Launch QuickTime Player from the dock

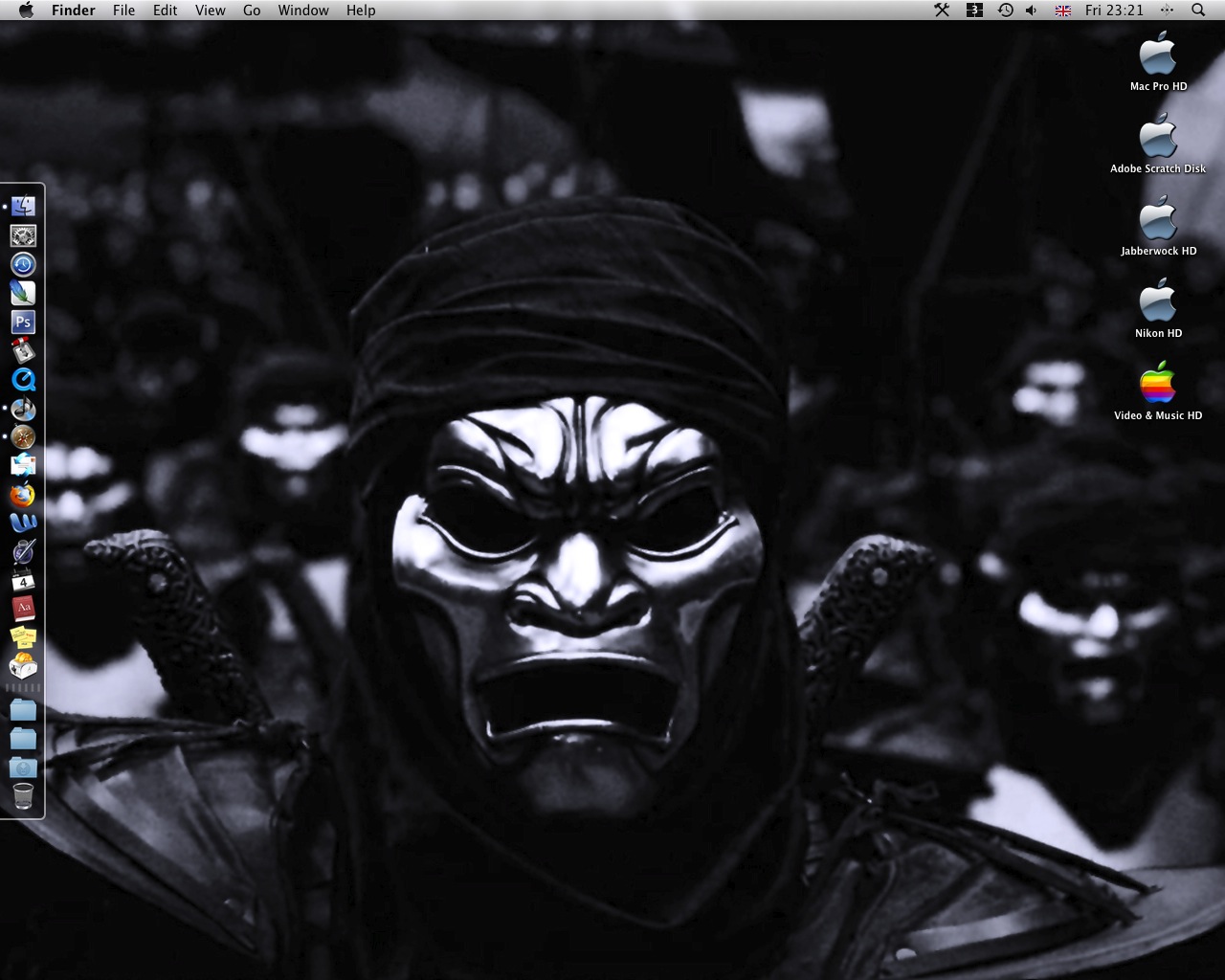click(x=23, y=379)
